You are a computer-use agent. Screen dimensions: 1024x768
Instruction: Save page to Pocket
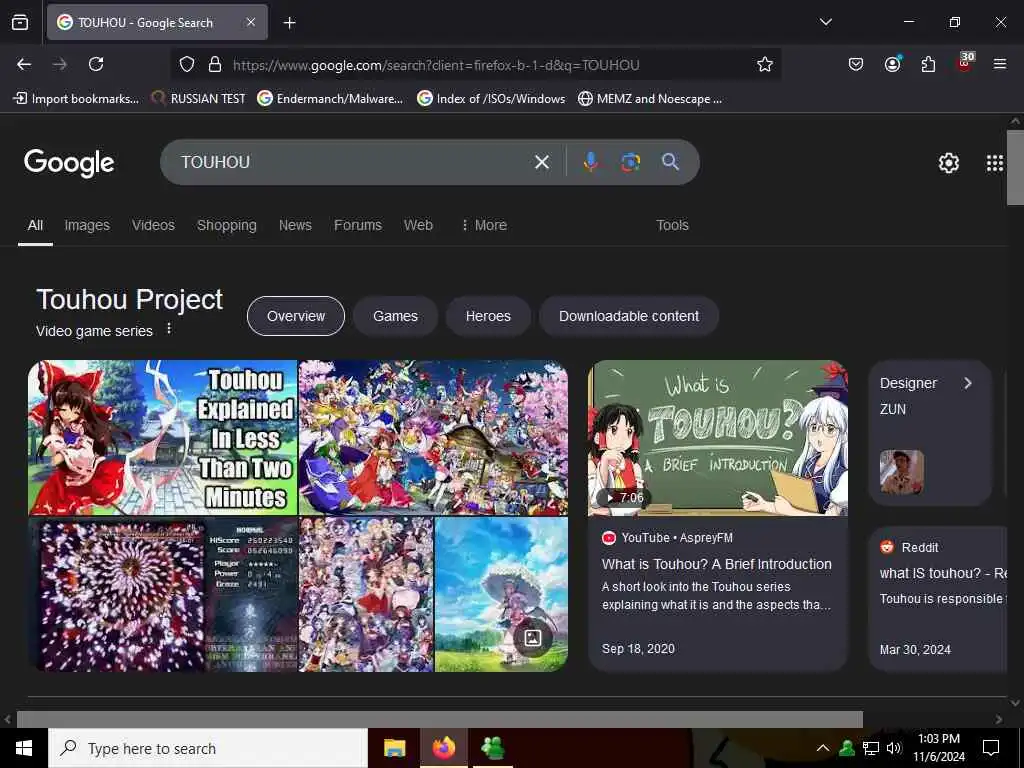click(856, 64)
